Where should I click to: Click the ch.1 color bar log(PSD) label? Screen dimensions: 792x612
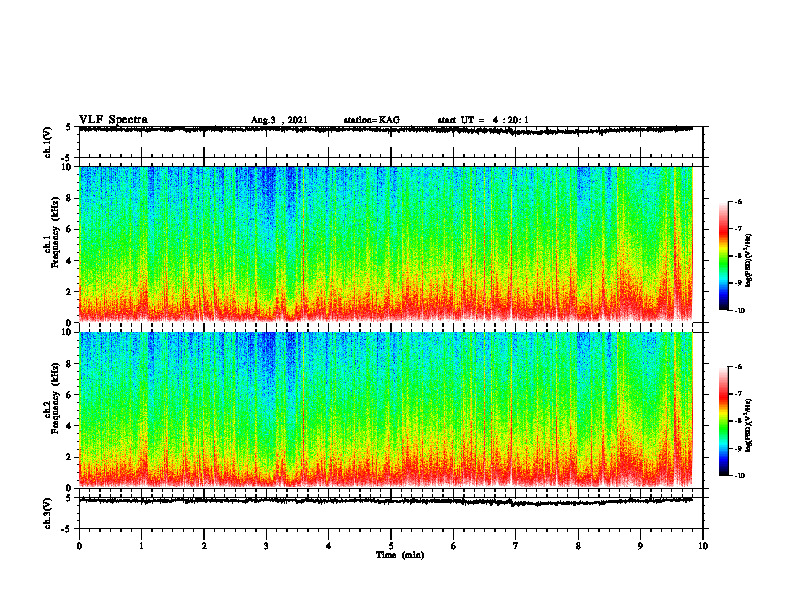pyautogui.click(x=749, y=260)
